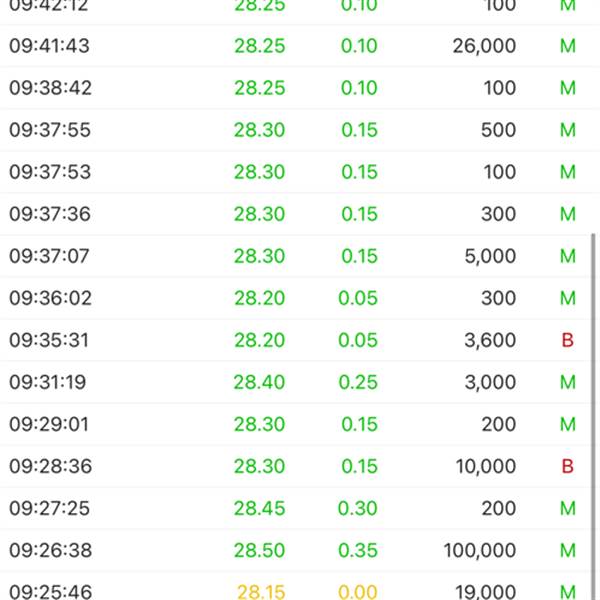Screen dimensions: 600x600
Task: Click the red B marker at 09:28:36
Action: (x=568, y=466)
